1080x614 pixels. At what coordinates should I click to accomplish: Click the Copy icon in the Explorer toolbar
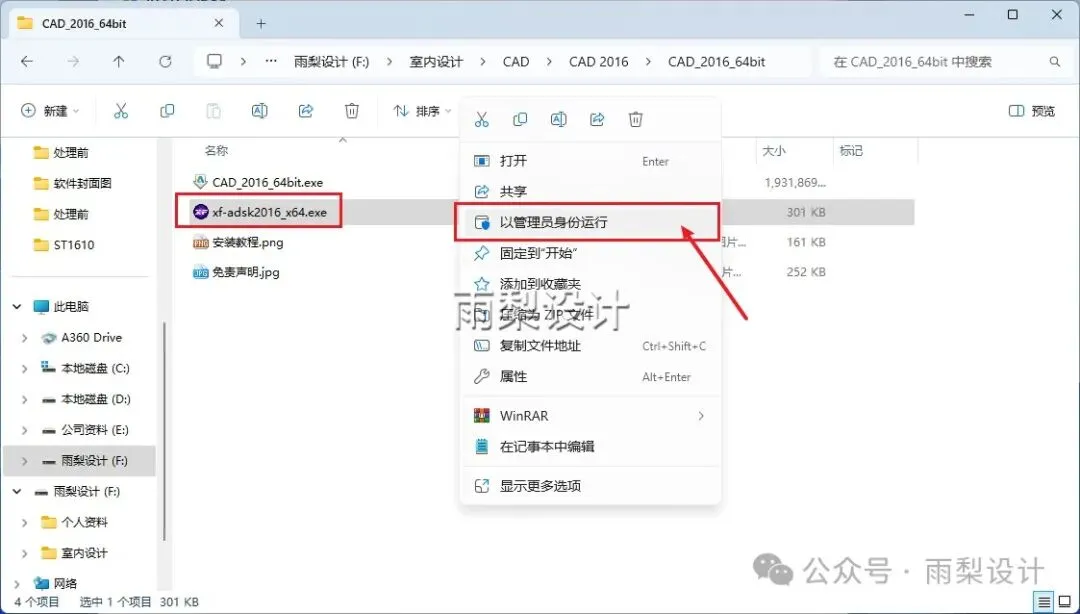coord(167,111)
